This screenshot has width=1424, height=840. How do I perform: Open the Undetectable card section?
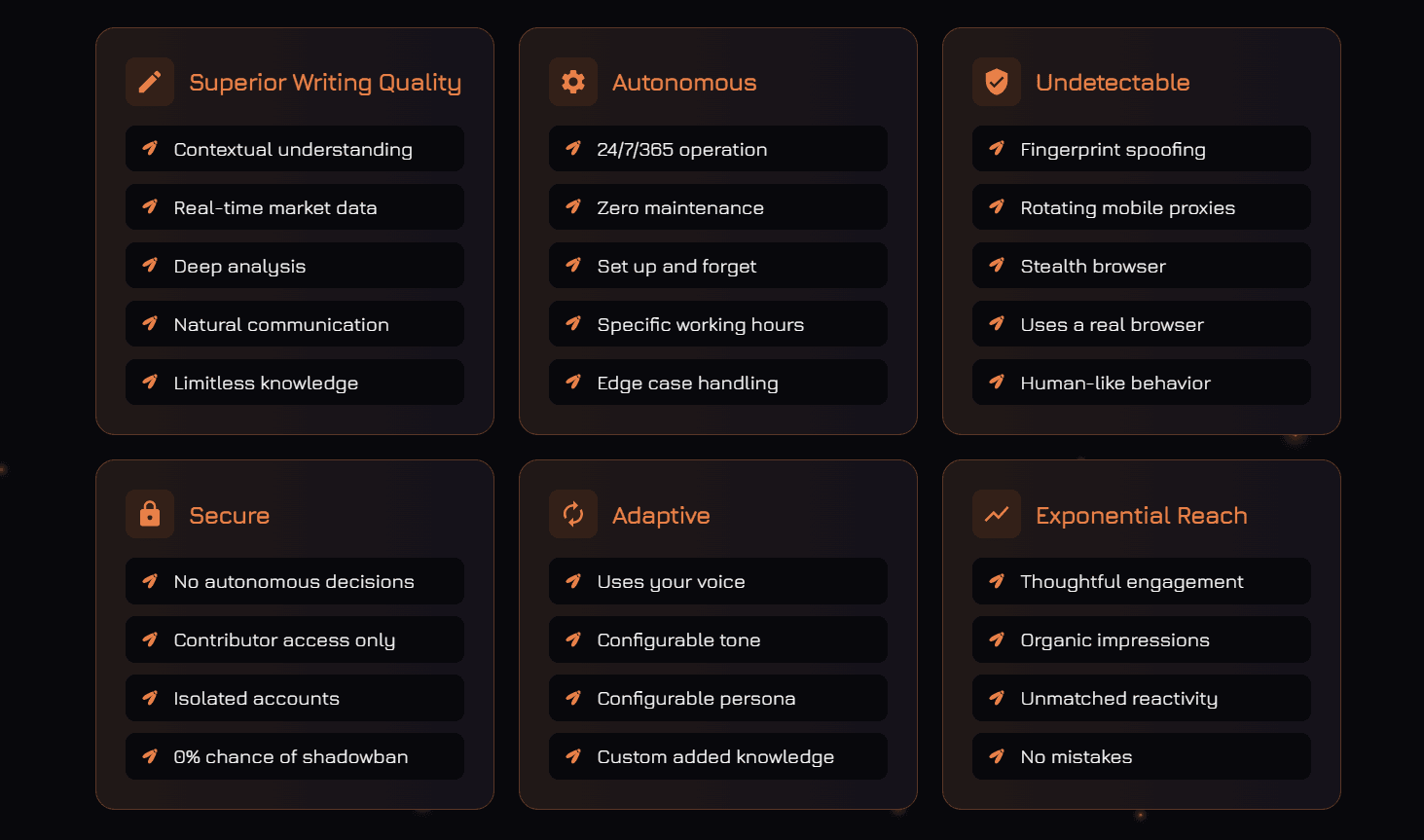pos(1141,230)
